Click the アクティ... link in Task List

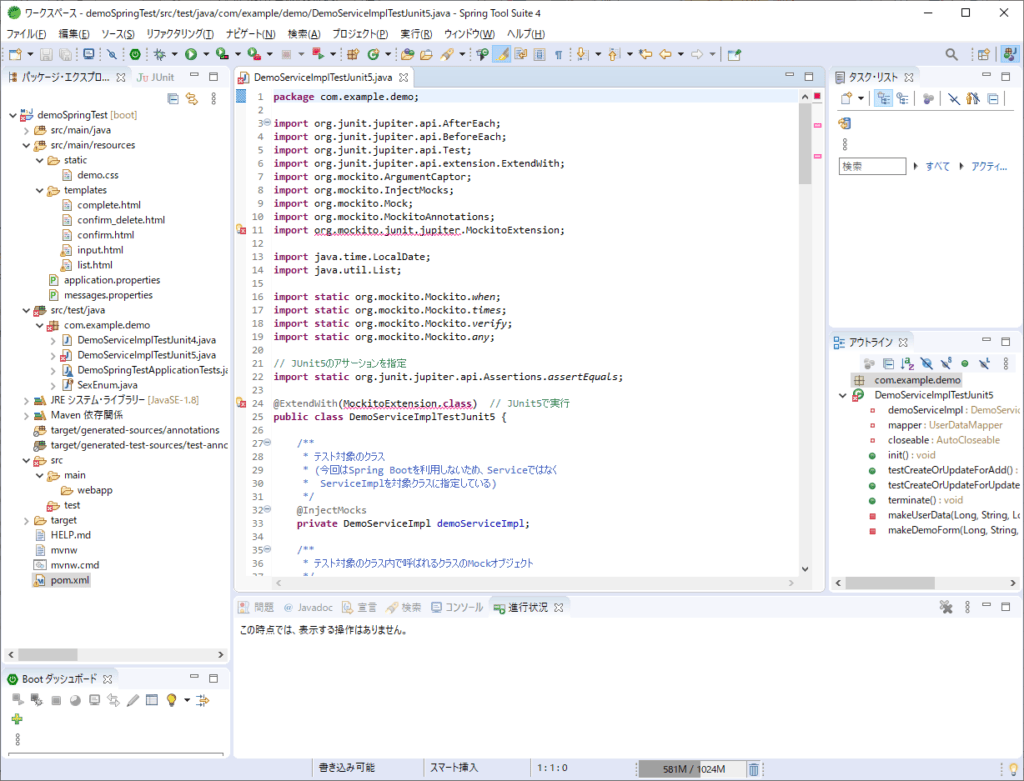(x=989, y=167)
